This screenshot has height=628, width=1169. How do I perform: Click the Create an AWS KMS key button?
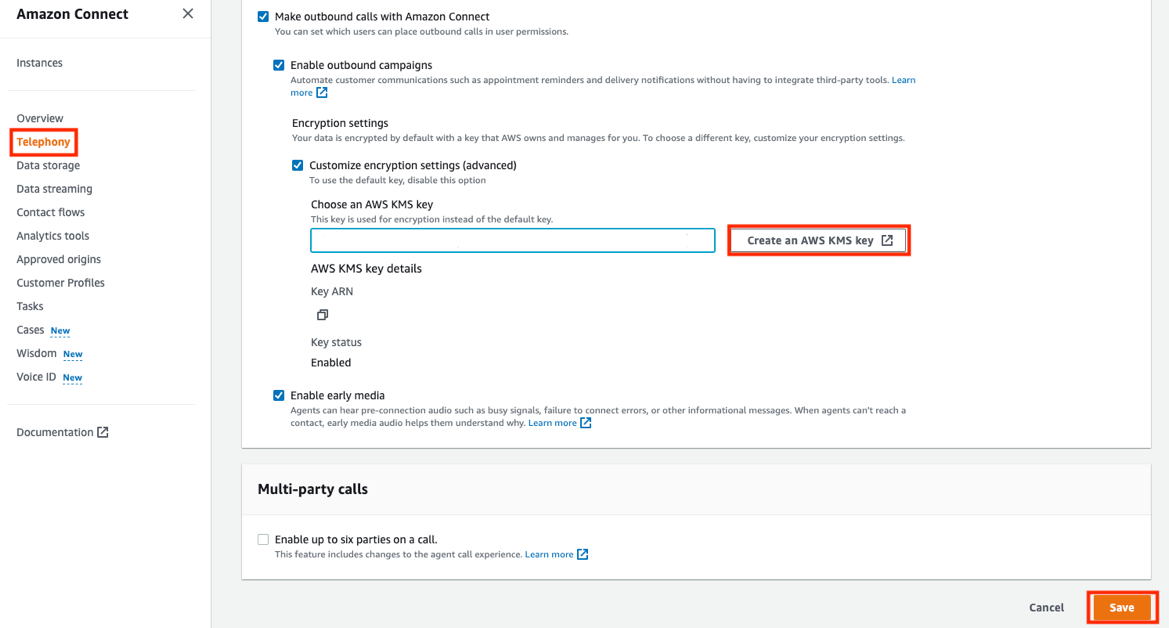[x=818, y=240]
